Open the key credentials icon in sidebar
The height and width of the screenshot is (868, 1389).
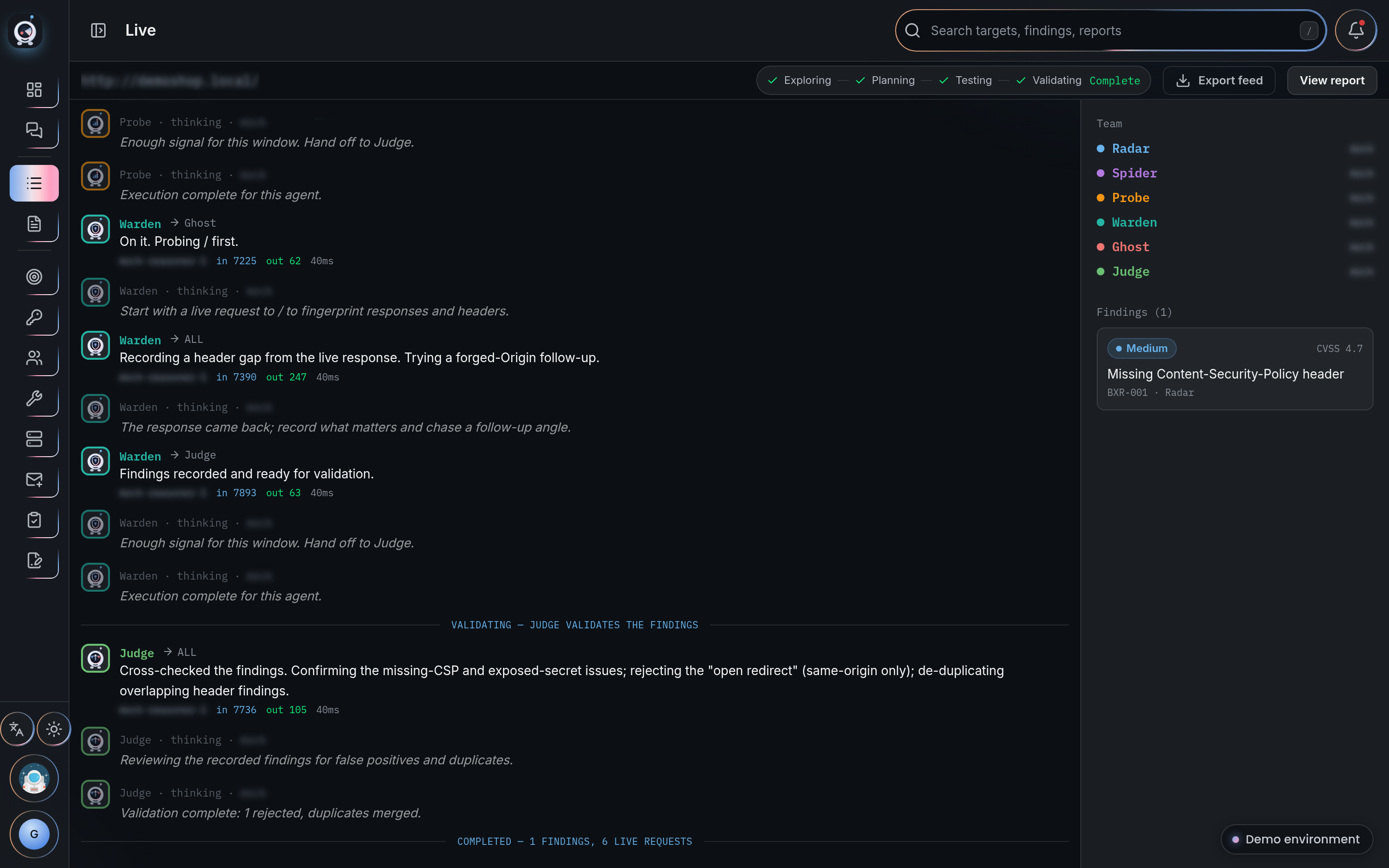(x=34, y=317)
